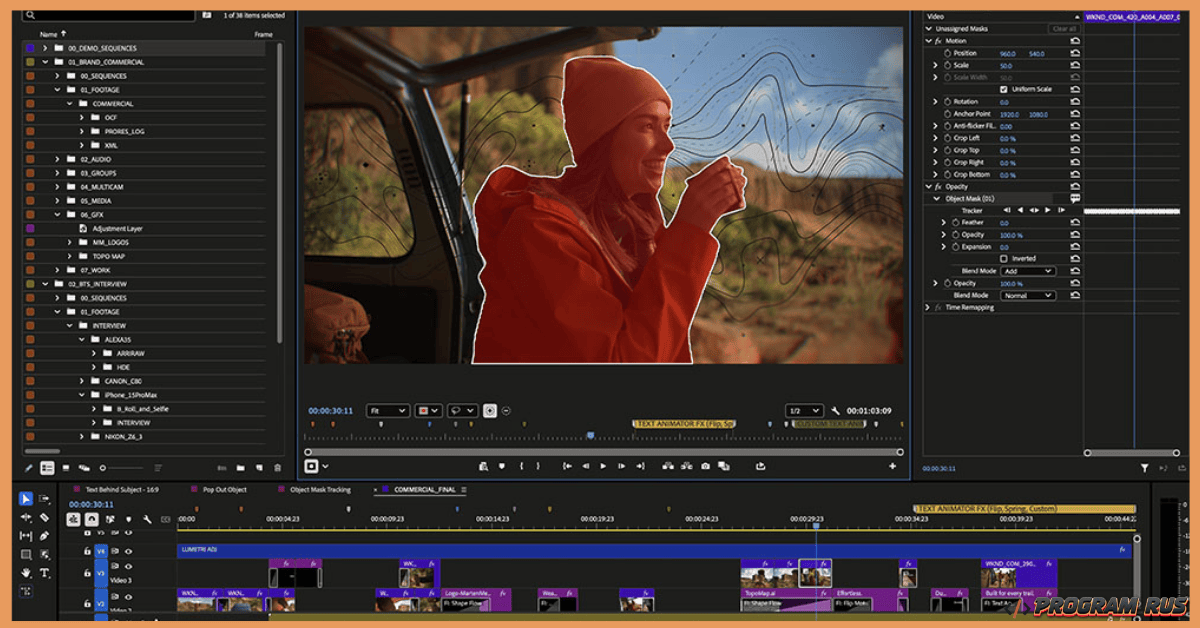The height and width of the screenshot is (628, 1200).
Task: Click the Clear All button for Unassigned Masks
Action: click(1063, 29)
